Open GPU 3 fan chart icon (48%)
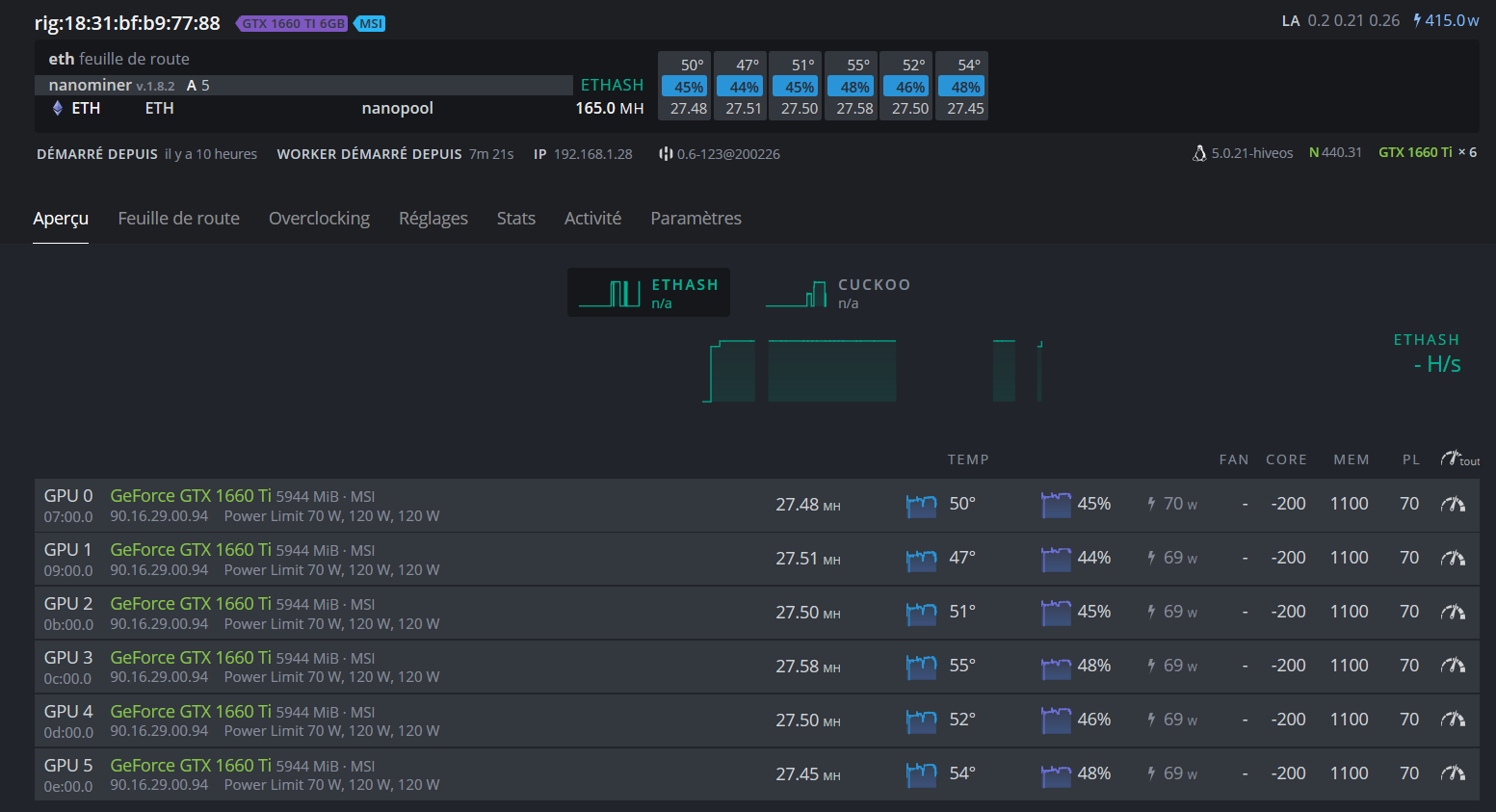Screen dimensions: 1496x812 coord(1057,667)
